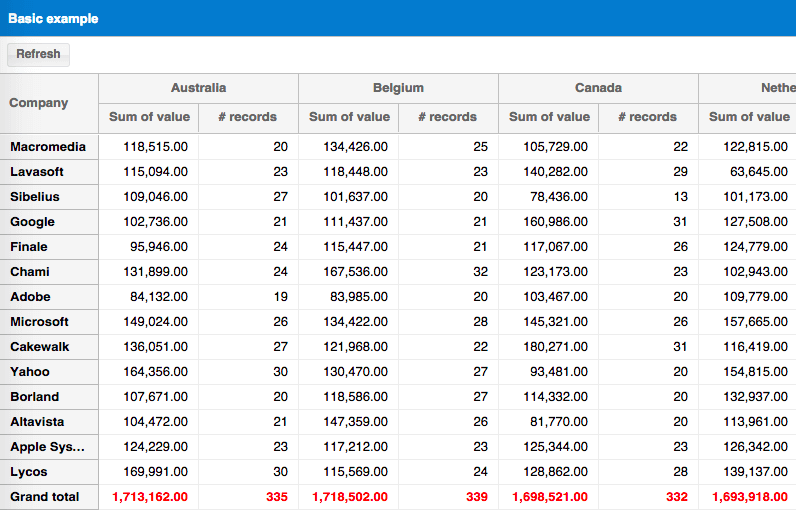Click cell 83,985.00 in Adobe row

coord(349,297)
